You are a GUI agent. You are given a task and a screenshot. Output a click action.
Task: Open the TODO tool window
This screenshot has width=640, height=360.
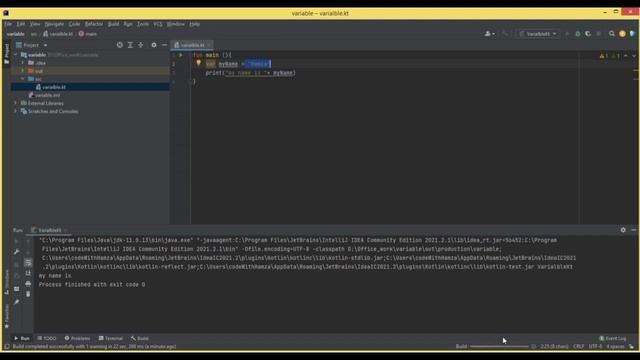coord(47,338)
